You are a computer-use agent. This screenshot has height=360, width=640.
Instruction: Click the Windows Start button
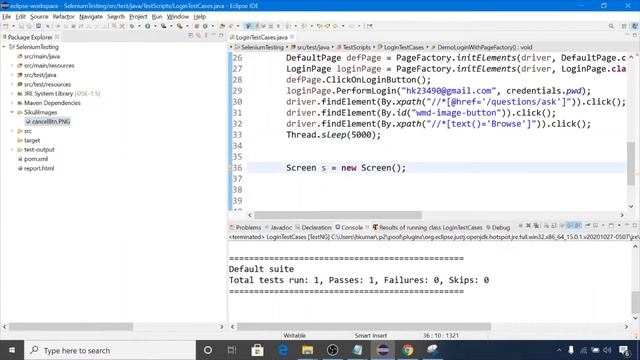pyautogui.click(x=12, y=350)
